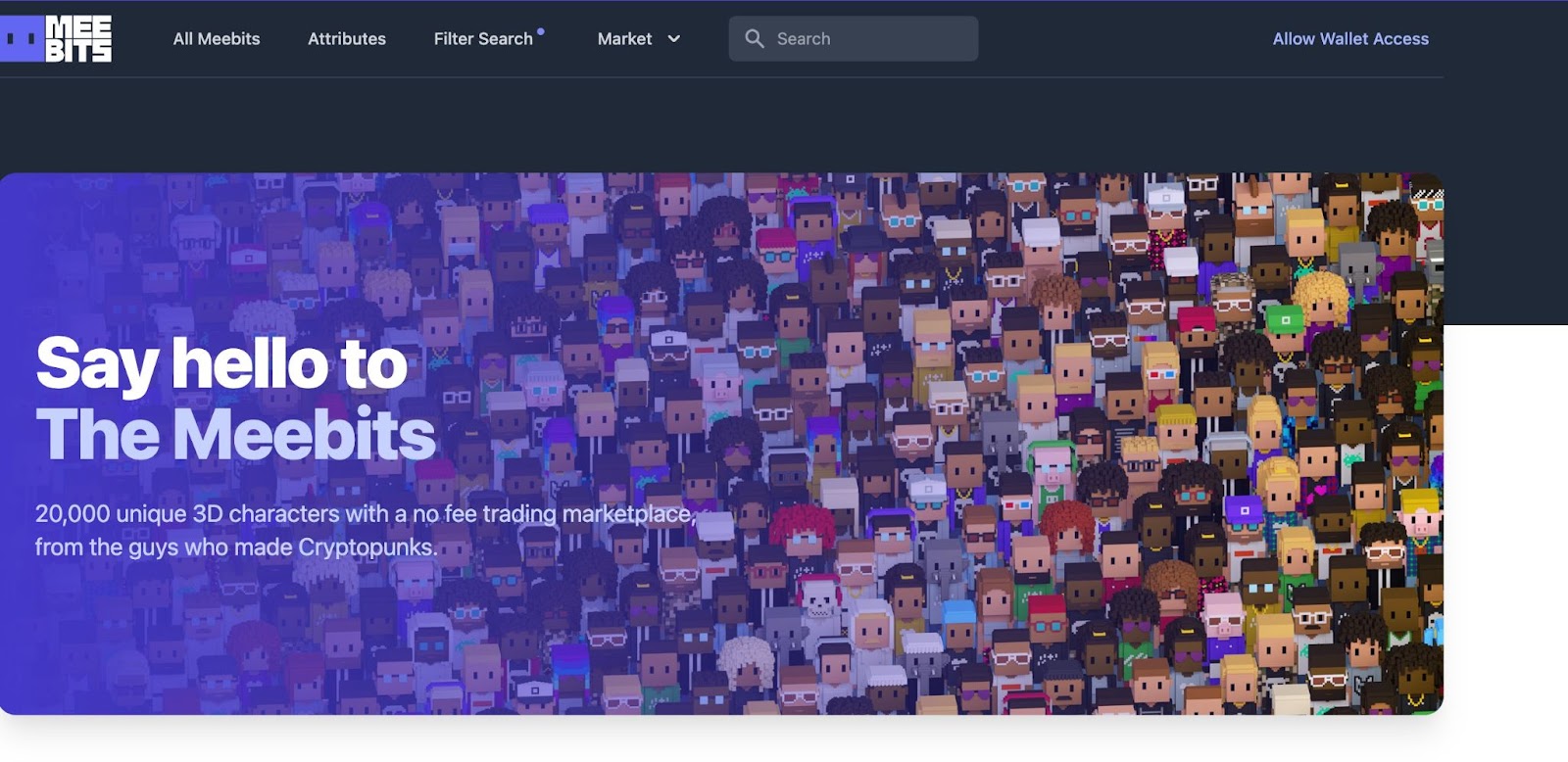This screenshot has width=1568, height=762.
Task: Click Allow Wallet Access link
Action: 1350,39
